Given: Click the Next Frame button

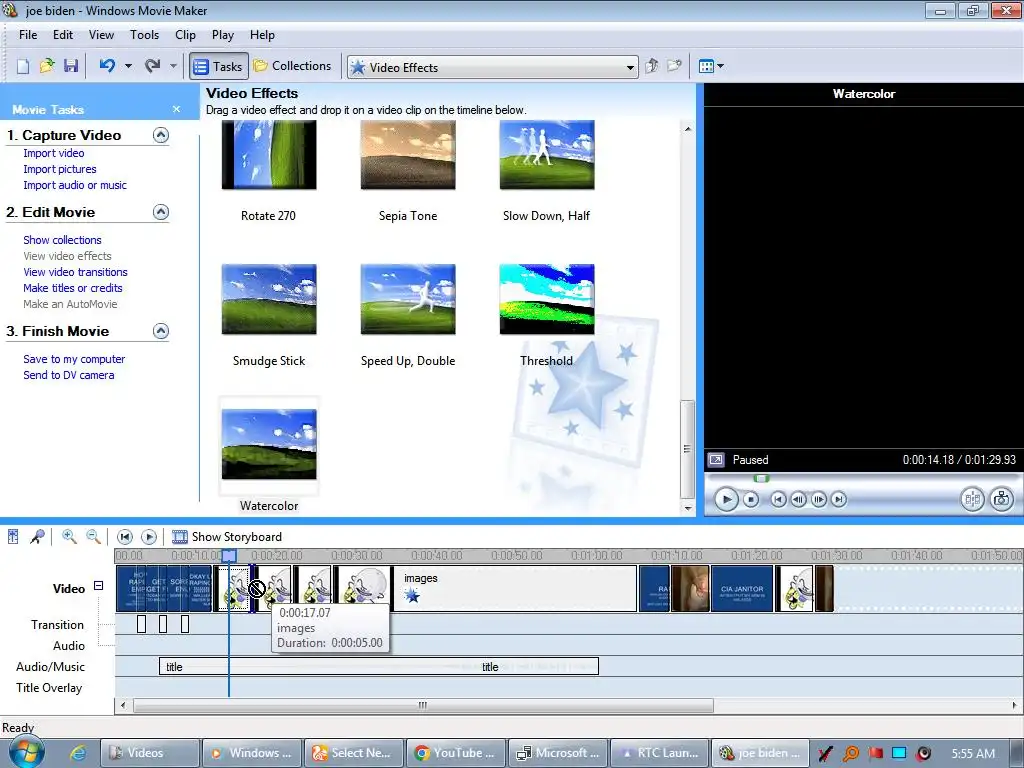Looking at the screenshot, I should 818,500.
